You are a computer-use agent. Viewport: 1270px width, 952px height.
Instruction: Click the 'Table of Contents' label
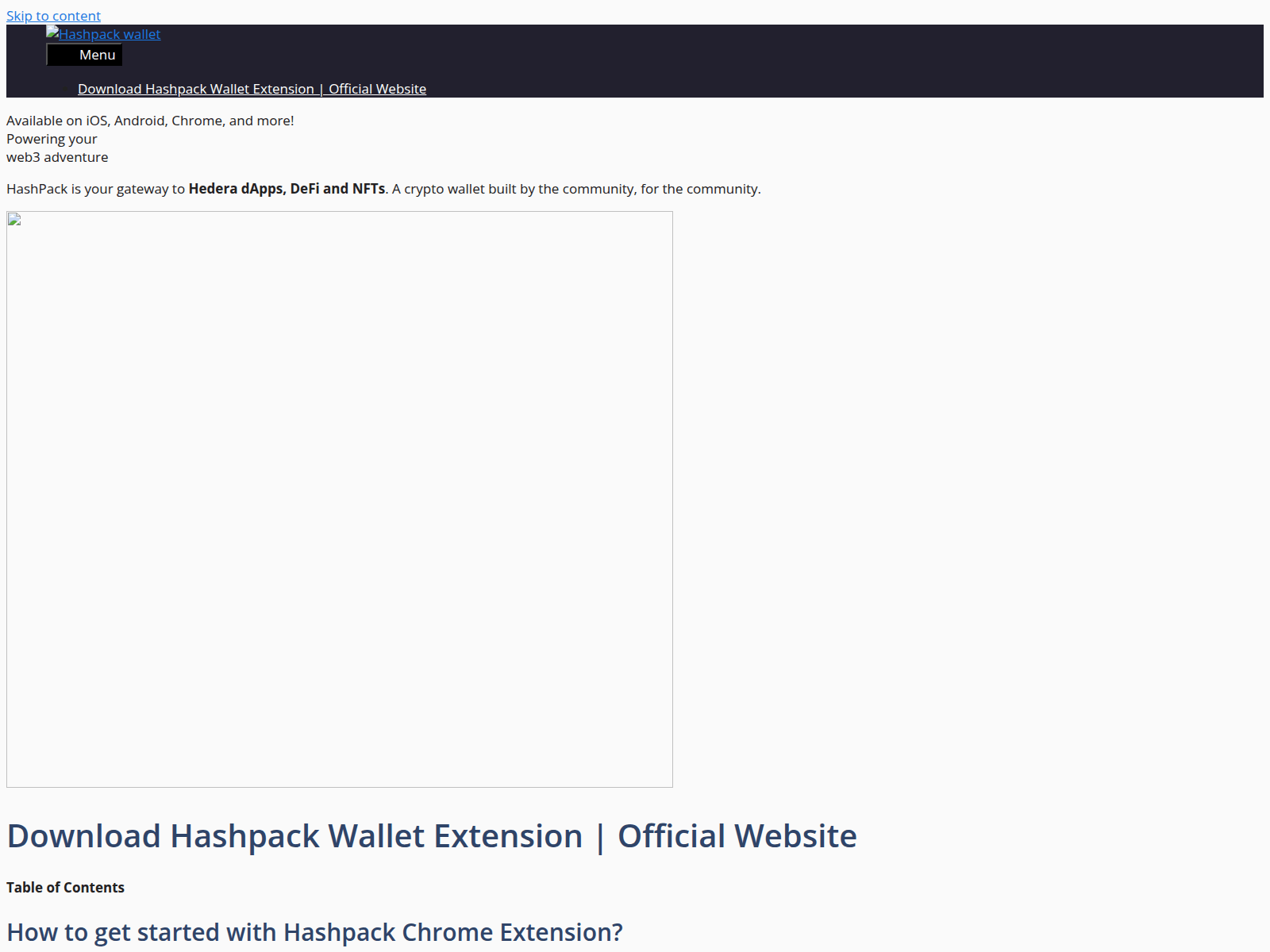tap(65, 888)
